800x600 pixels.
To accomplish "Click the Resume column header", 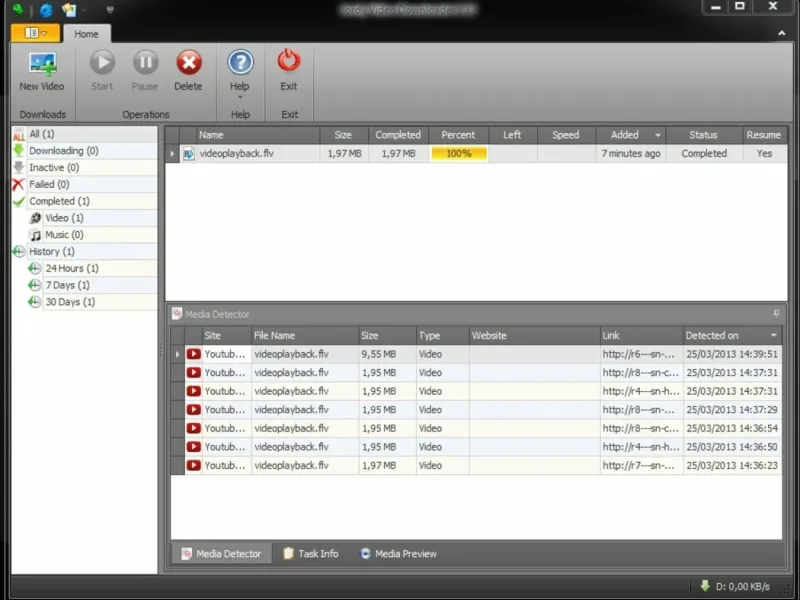I will tap(764, 135).
